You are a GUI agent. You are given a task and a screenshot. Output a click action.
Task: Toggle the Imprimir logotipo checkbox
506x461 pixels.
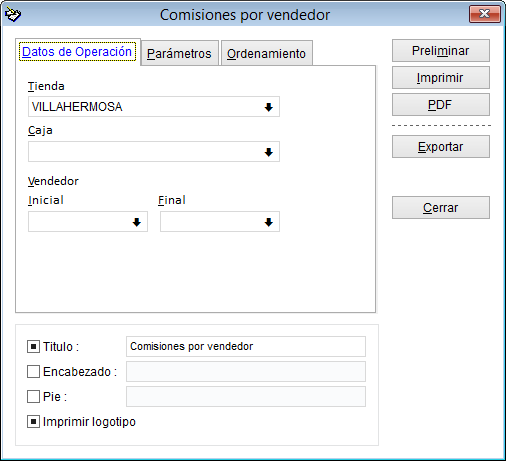pyautogui.click(x=33, y=422)
